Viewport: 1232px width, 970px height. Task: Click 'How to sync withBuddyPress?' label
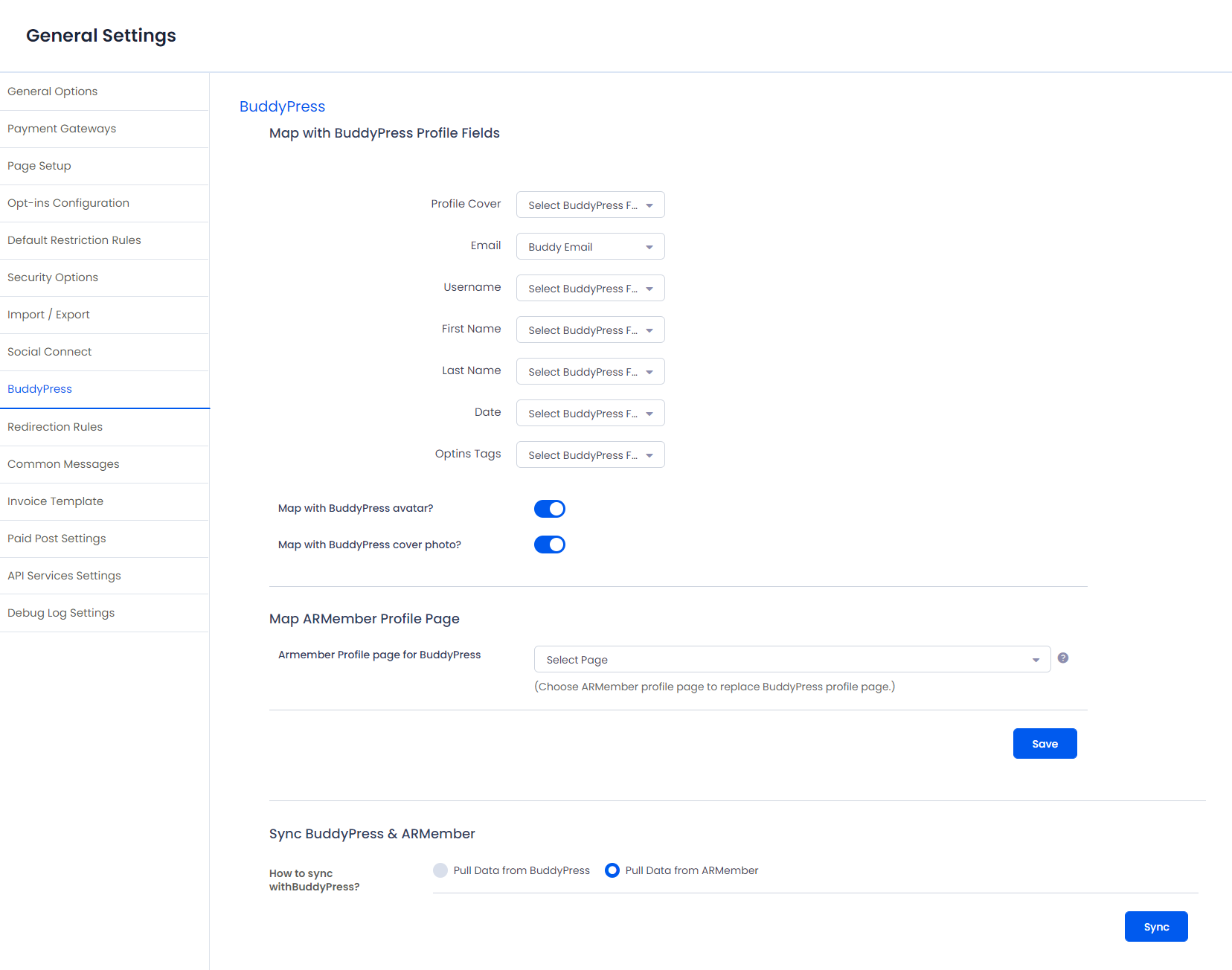[314, 880]
